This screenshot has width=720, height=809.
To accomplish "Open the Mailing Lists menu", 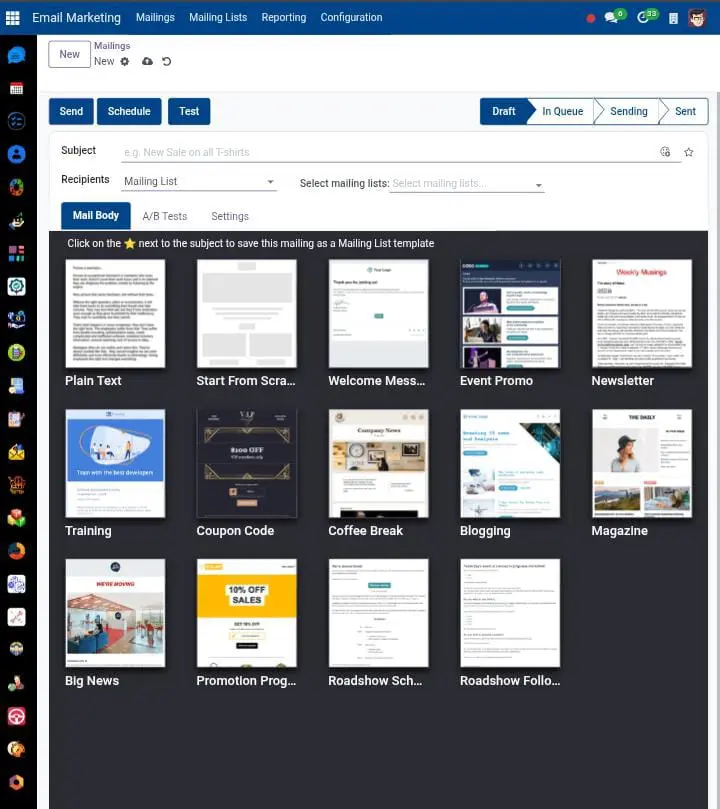I will [218, 18].
